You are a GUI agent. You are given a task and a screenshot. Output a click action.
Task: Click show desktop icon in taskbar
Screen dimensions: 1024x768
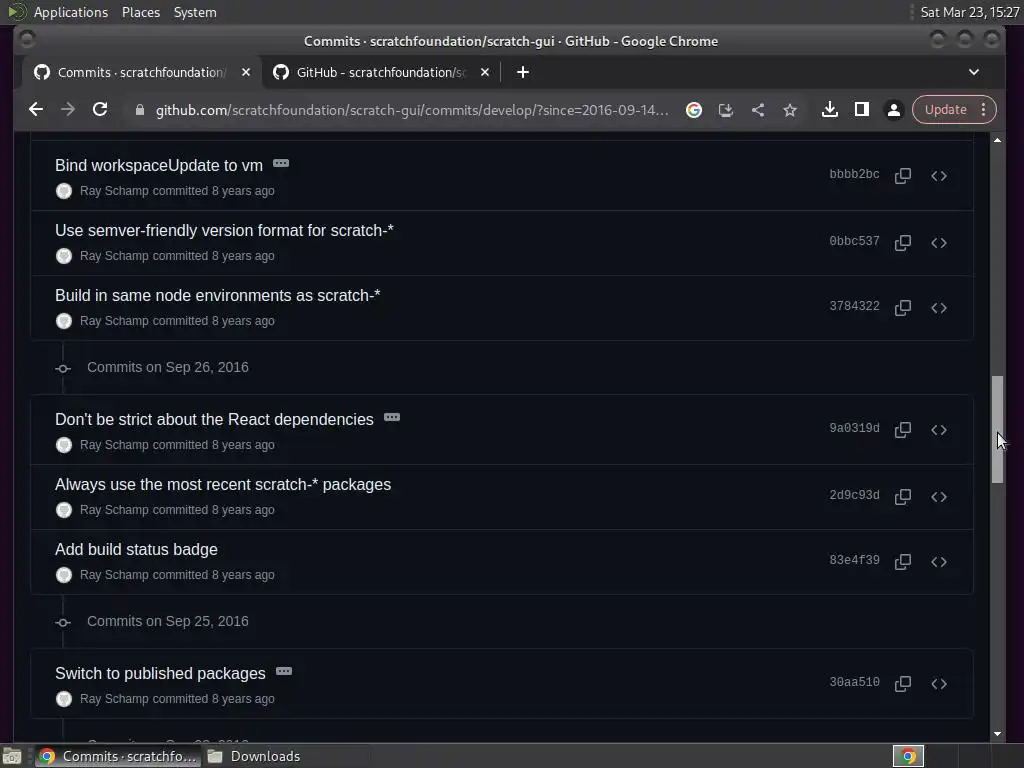pyautogui.click(x=12, y=756)
